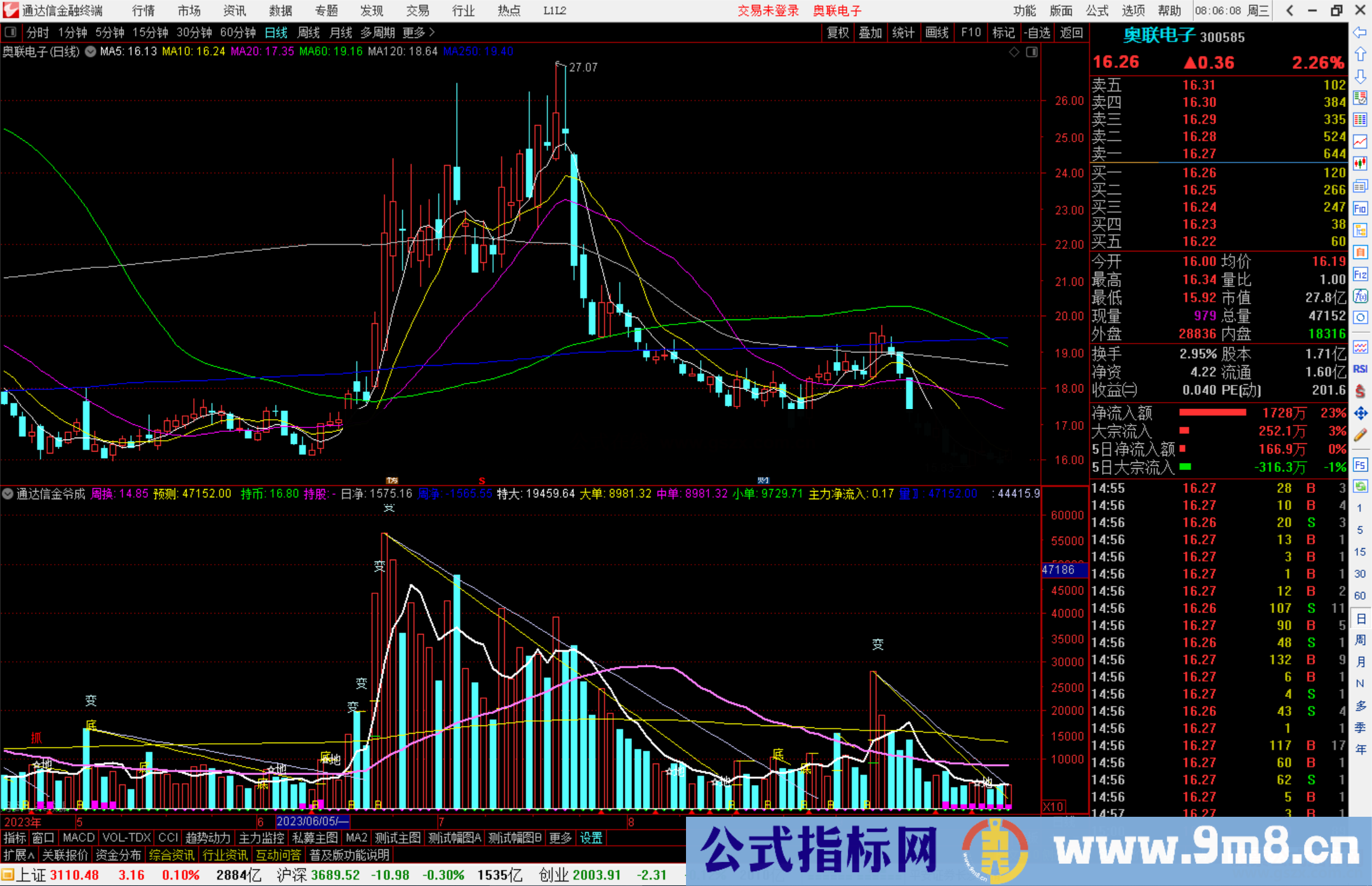Click the 返回 return button

tap(1072, 32)
